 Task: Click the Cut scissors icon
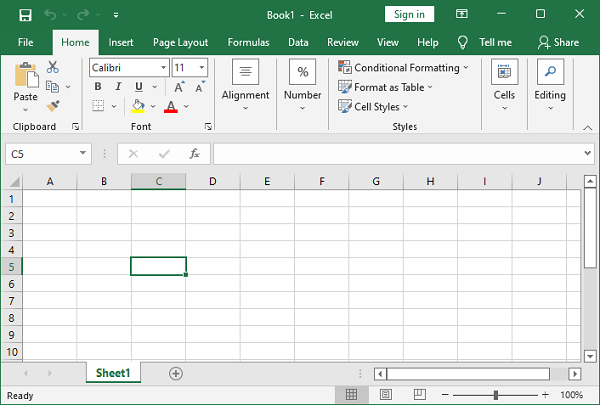(53, 67)
